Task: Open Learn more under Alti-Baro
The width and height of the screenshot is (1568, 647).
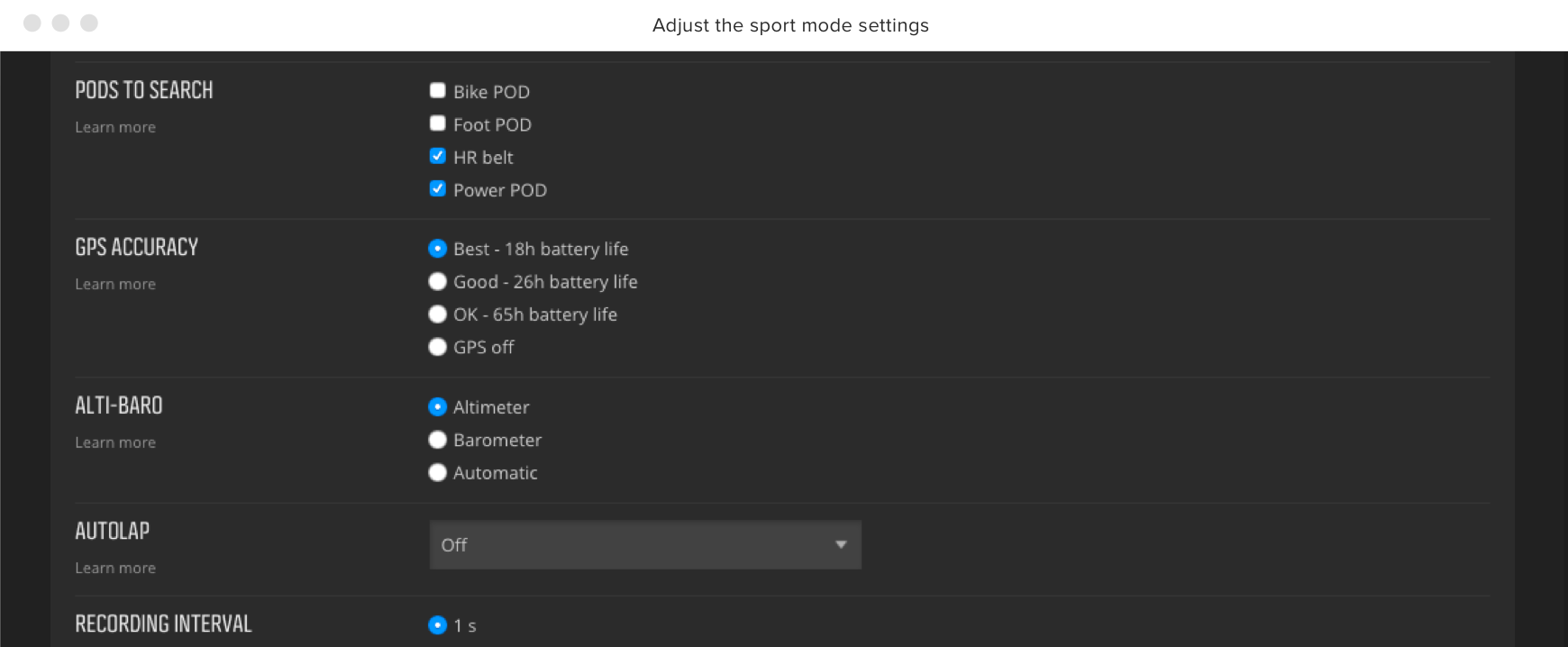Action: tap(115, 442)
